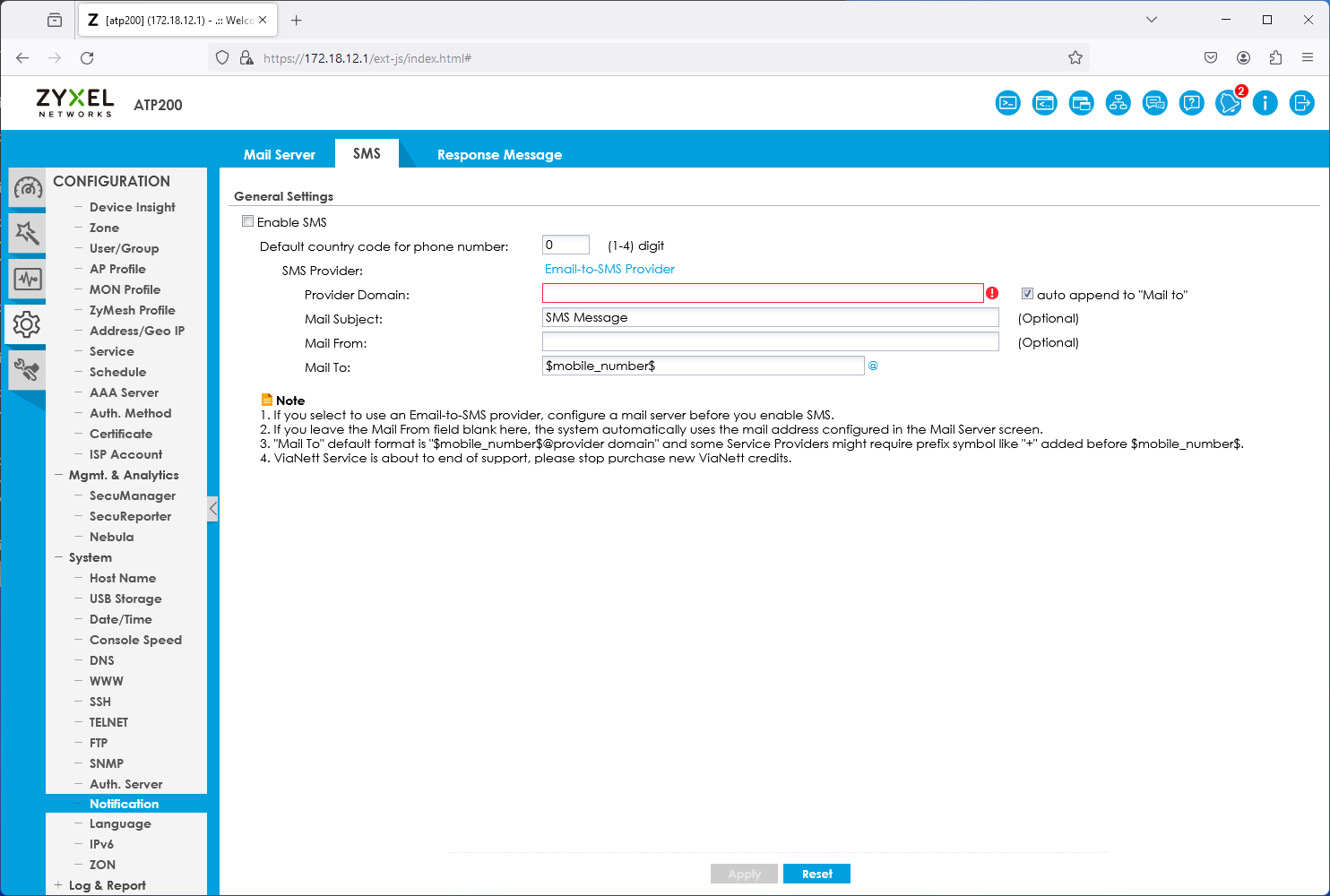
Task: Click the Logout icon
Action: (x=1302, y=103)
